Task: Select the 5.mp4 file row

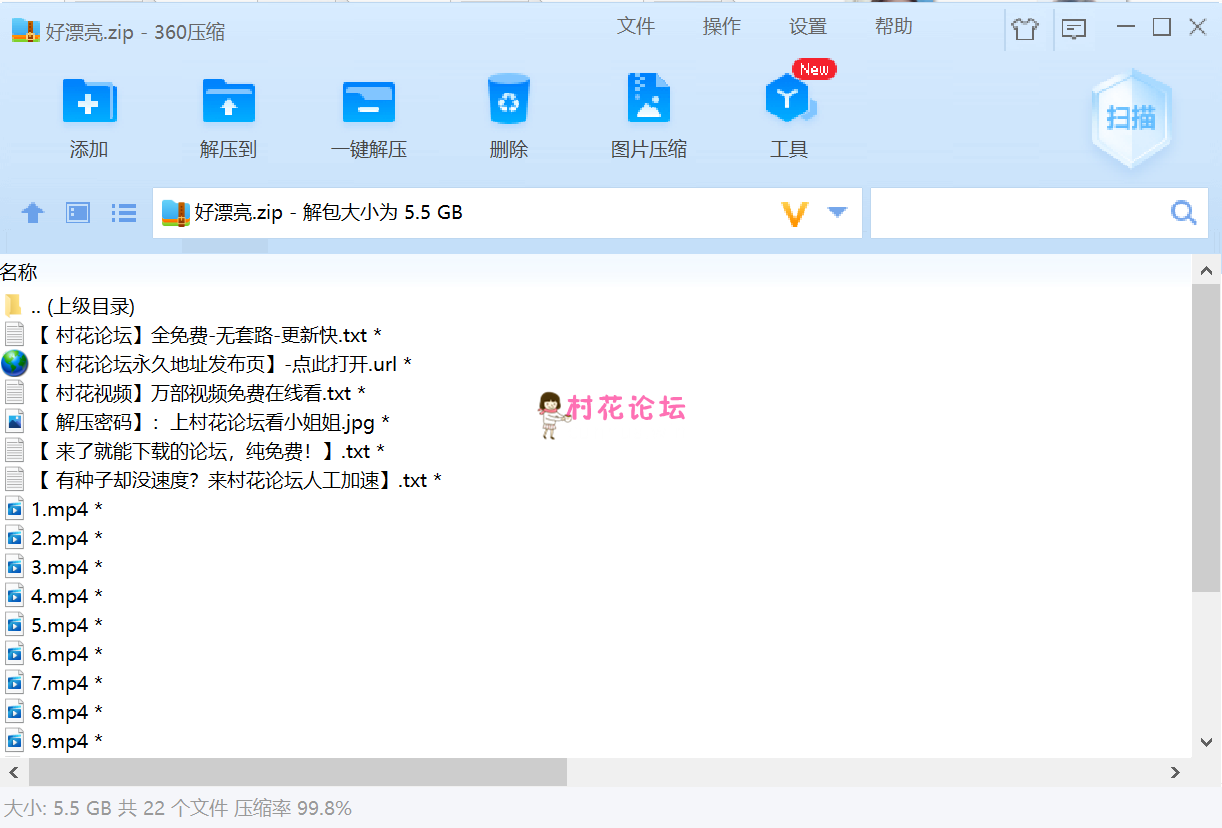Action: tap(596, 625)
